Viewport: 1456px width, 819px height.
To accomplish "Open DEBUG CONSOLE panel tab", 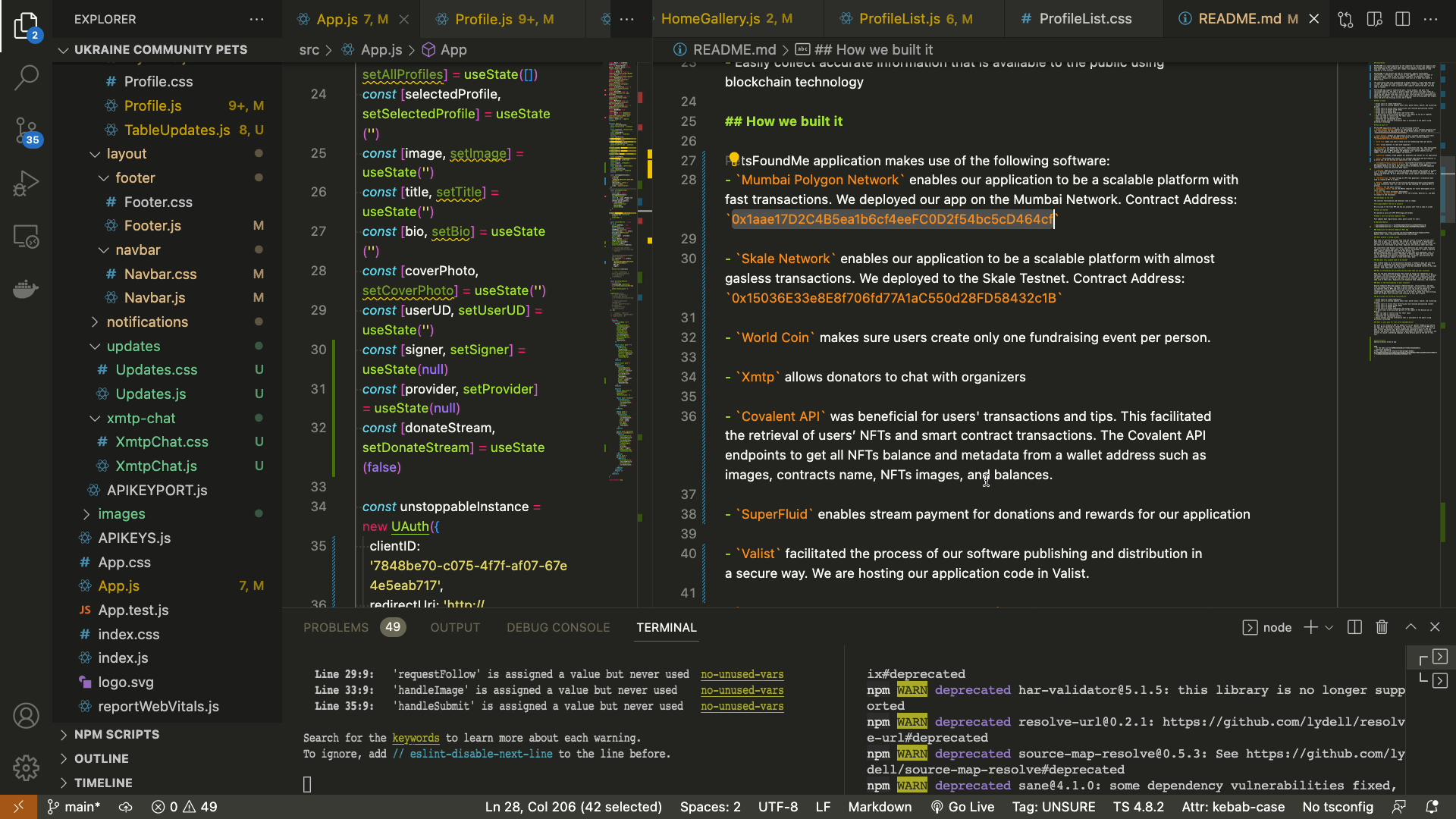I will pyautogui.click(x=558, y=627).
